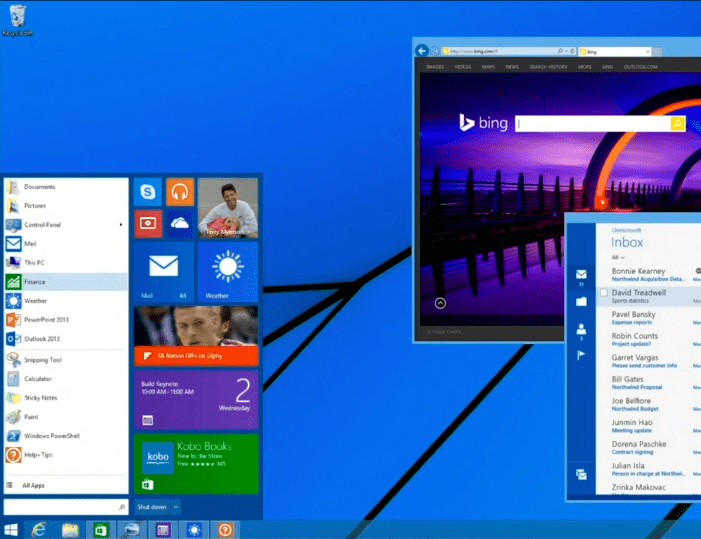The image size is (701, 539).
Task: Open Snipping Tool from the Start menu
Action: coord(66,360)
